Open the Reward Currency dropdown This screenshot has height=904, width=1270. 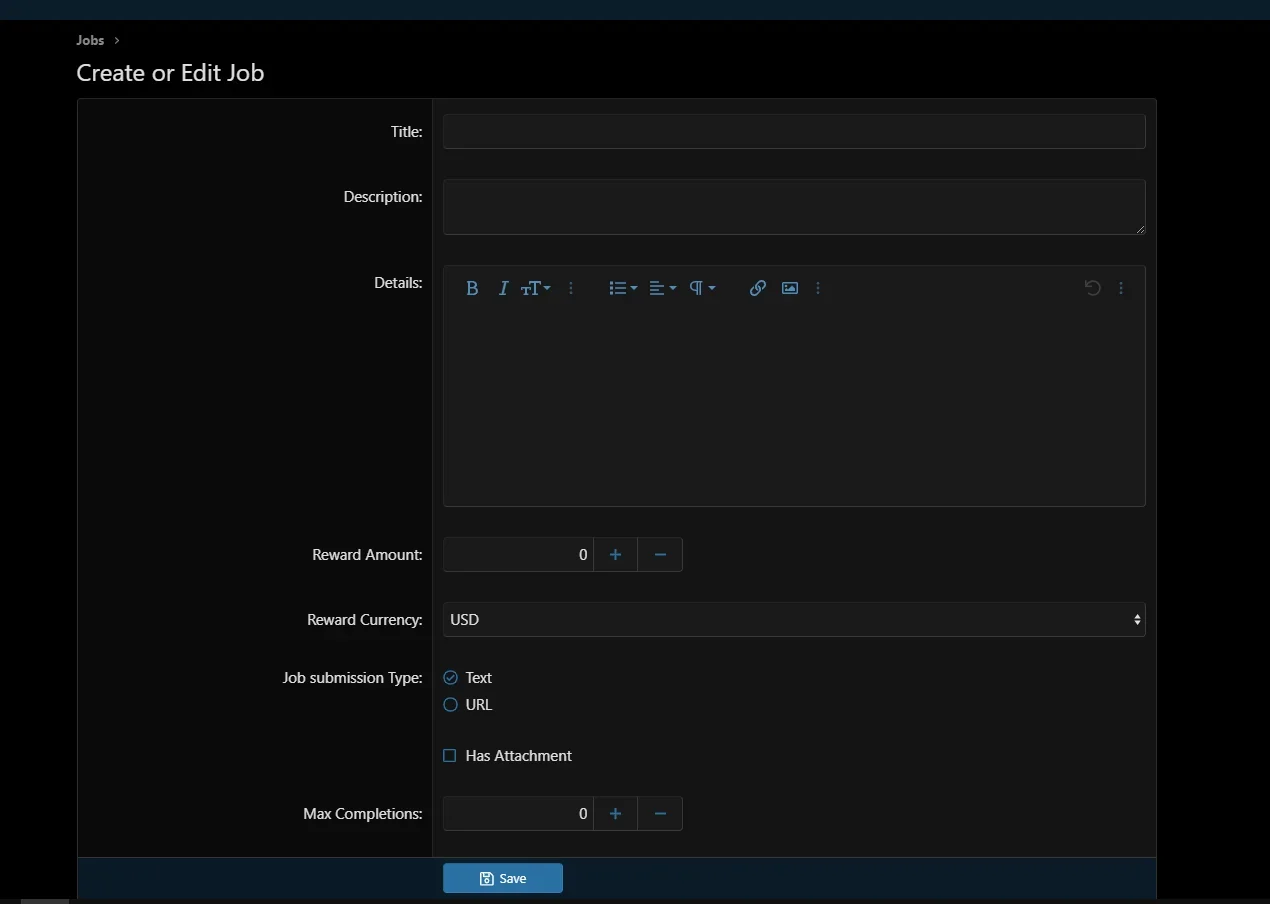(x=794, y=620)
